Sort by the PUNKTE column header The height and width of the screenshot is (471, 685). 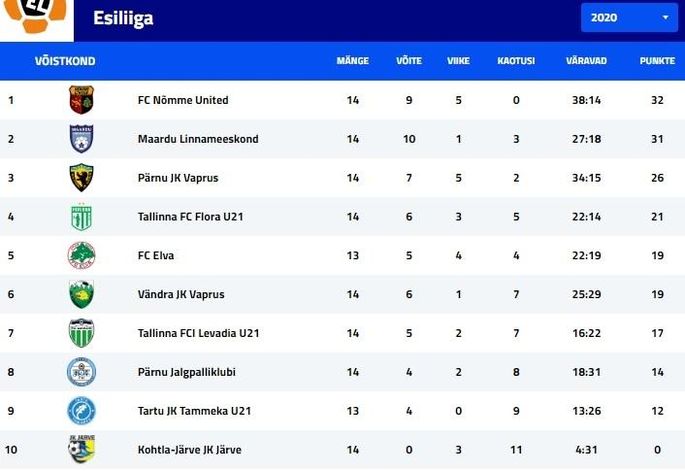657,61
